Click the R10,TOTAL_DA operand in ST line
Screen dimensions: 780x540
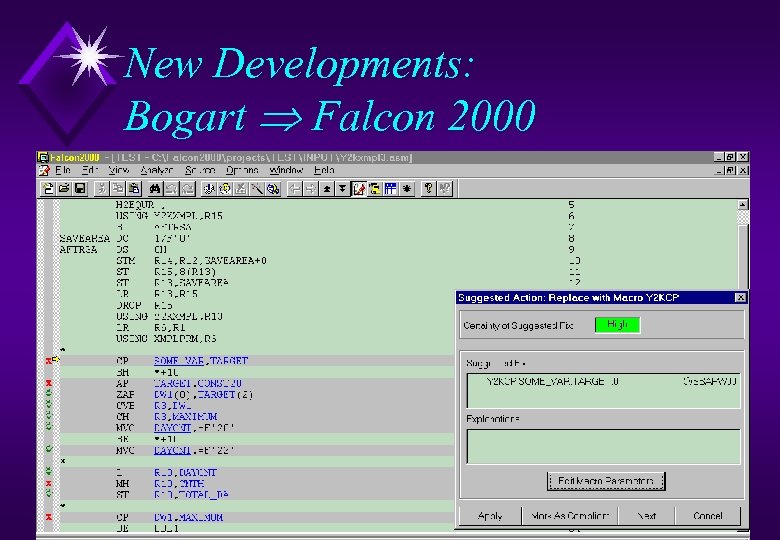point(192,495)
